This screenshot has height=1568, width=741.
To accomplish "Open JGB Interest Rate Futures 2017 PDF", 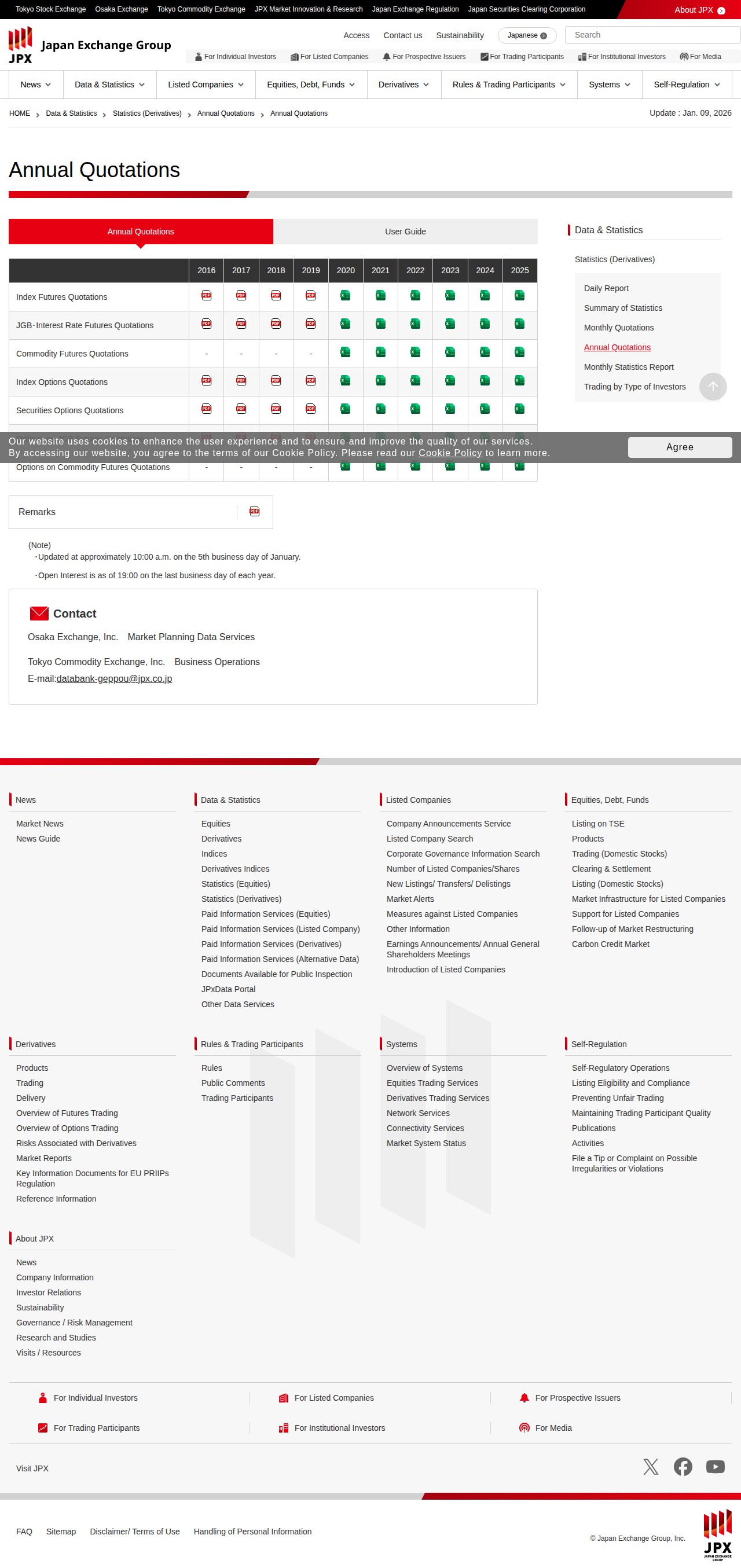I will (241, 324).
